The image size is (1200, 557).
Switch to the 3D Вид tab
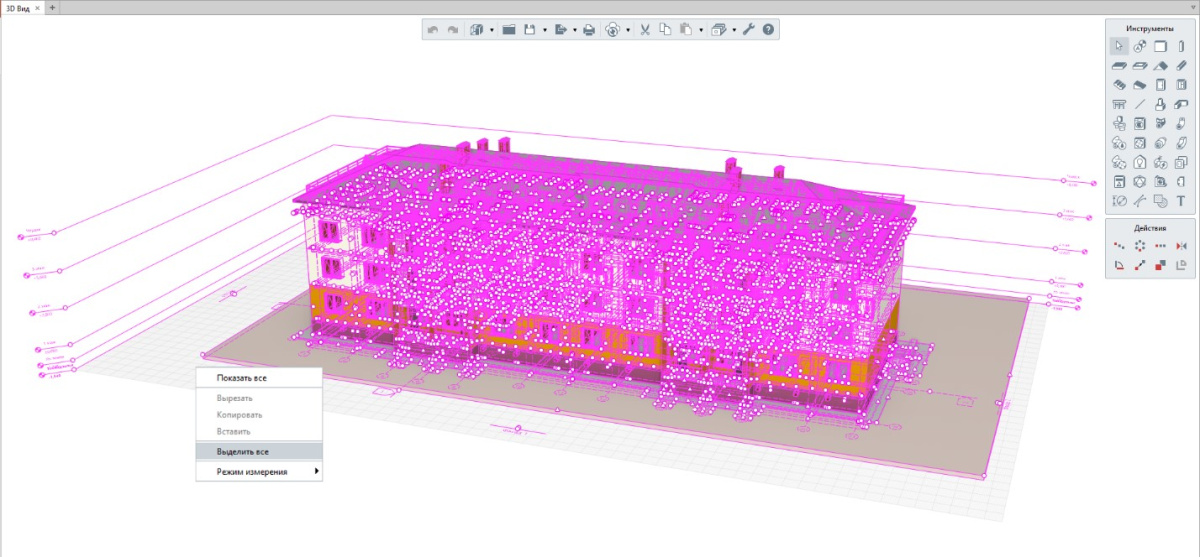coord(16,7)
